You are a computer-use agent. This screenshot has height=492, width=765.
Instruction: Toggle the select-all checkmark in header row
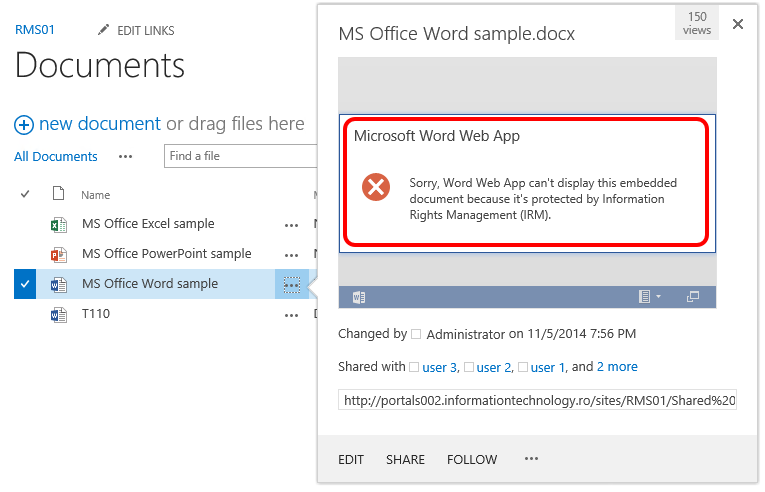tap(25, 194)
